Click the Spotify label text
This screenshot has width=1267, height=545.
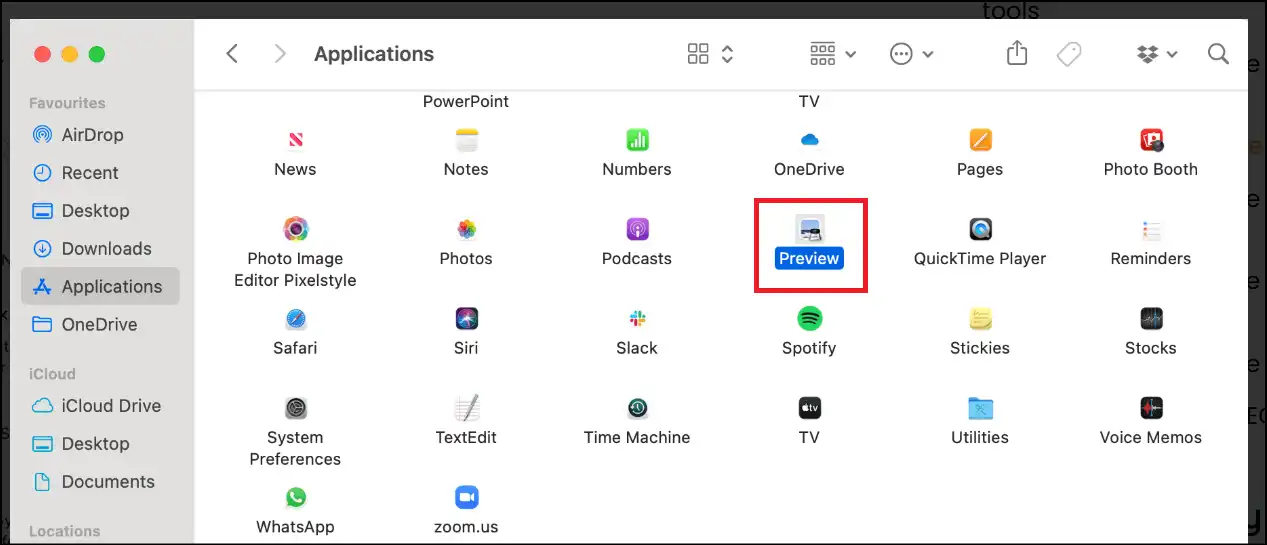click(809, 348)
